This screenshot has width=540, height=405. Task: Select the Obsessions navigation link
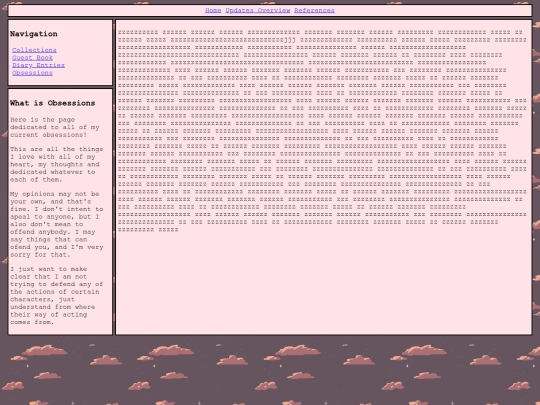point(32,73)
